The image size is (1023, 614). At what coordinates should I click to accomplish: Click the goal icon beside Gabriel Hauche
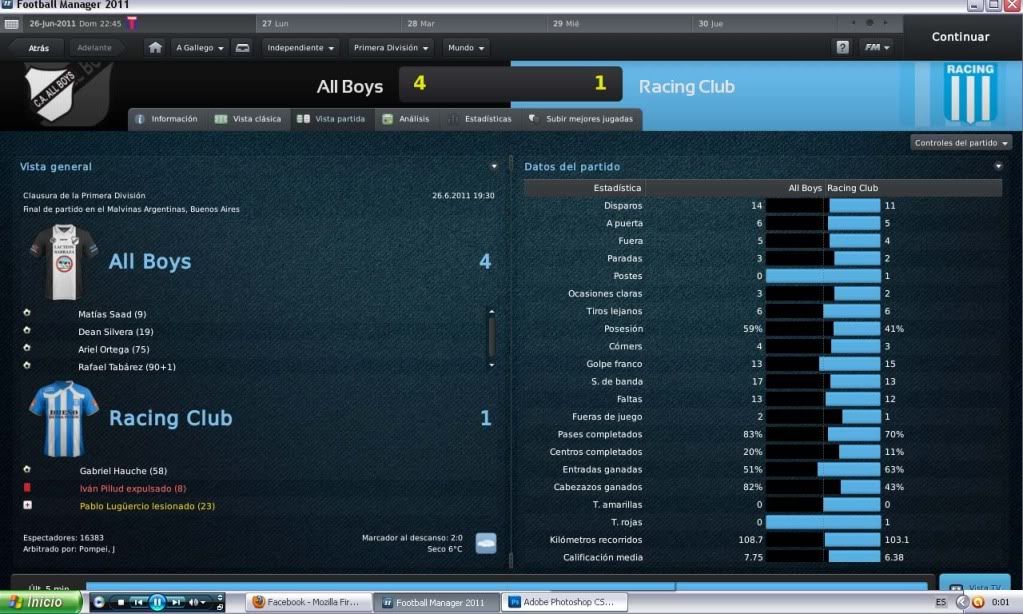[x=27, y=470]
